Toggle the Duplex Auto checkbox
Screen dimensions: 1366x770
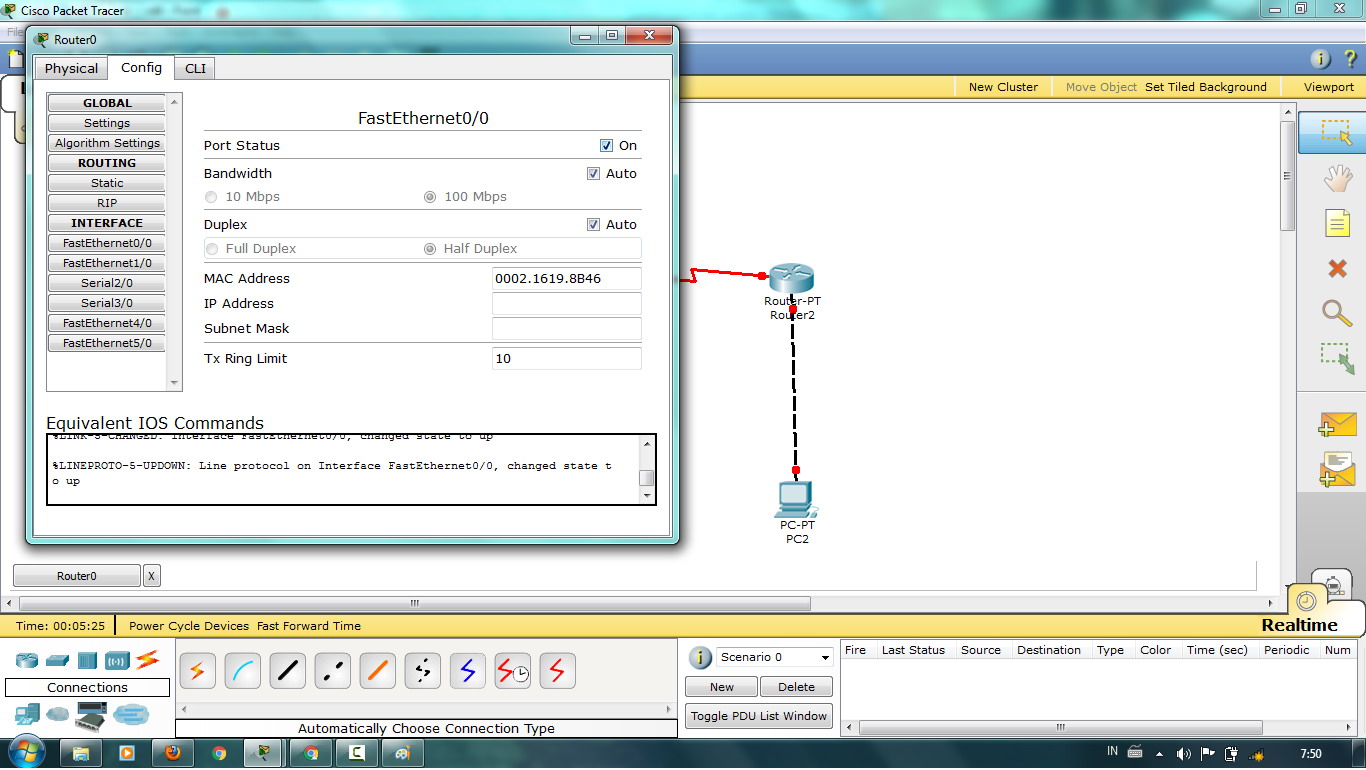pos(594,225)
